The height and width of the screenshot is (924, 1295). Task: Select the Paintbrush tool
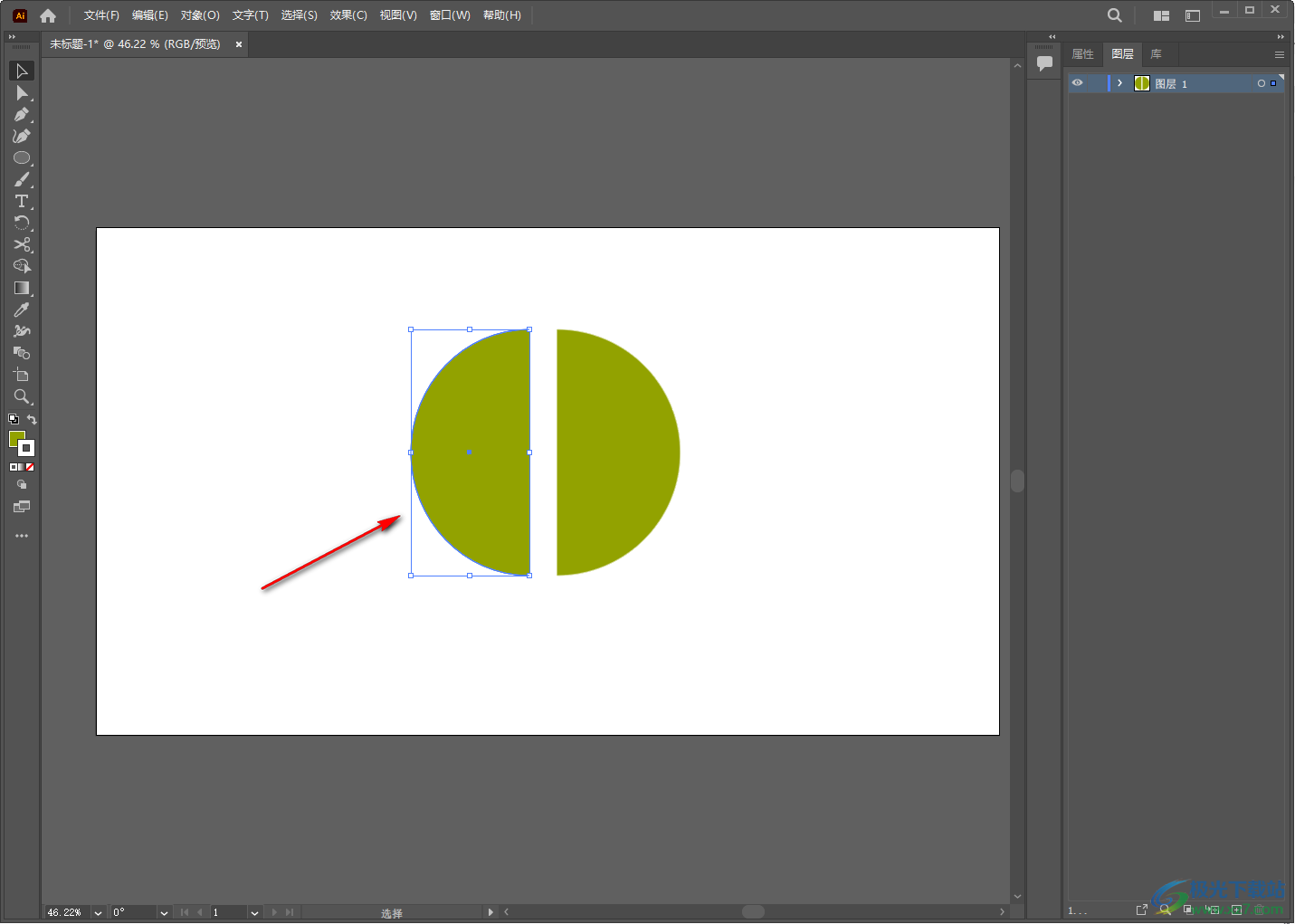(22, 179)
